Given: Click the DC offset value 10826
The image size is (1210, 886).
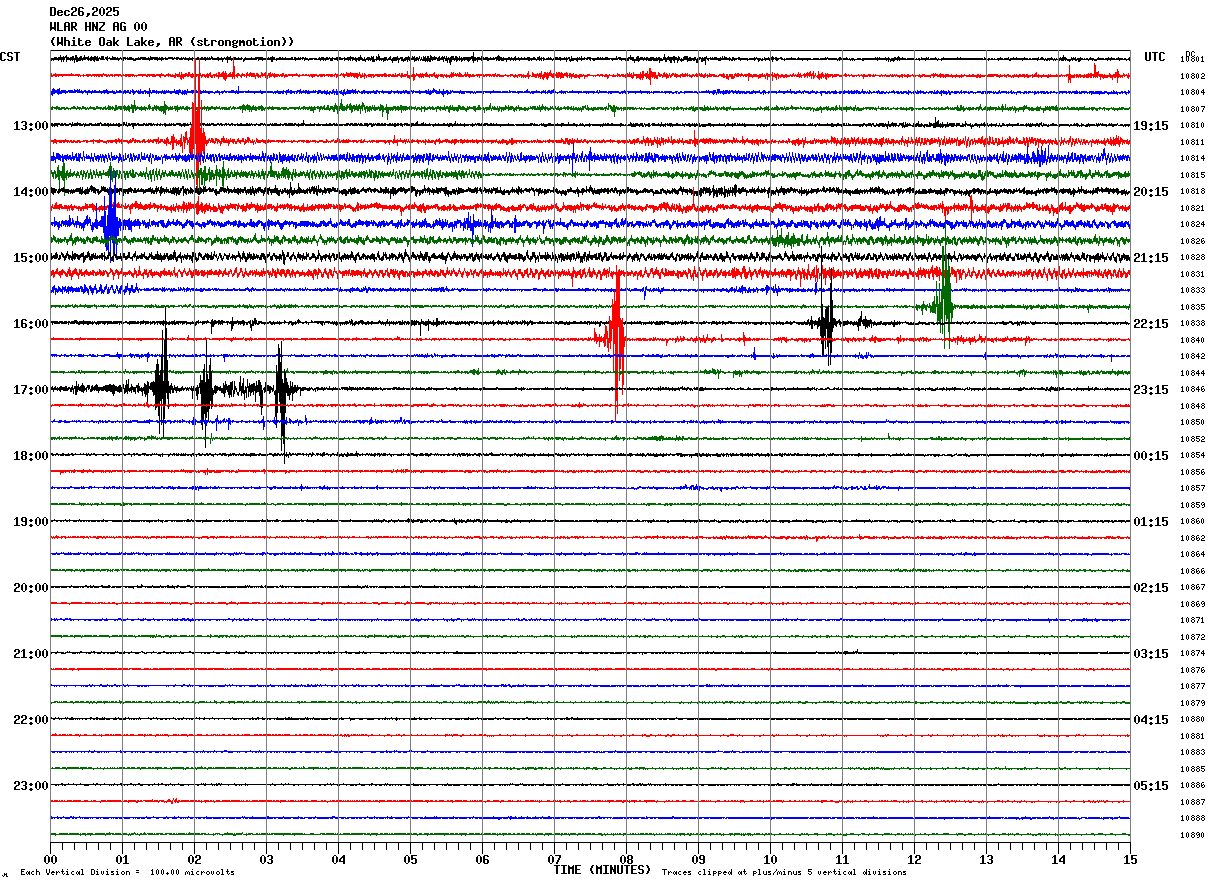Looking at the screenshot, I should (1191, 241).
